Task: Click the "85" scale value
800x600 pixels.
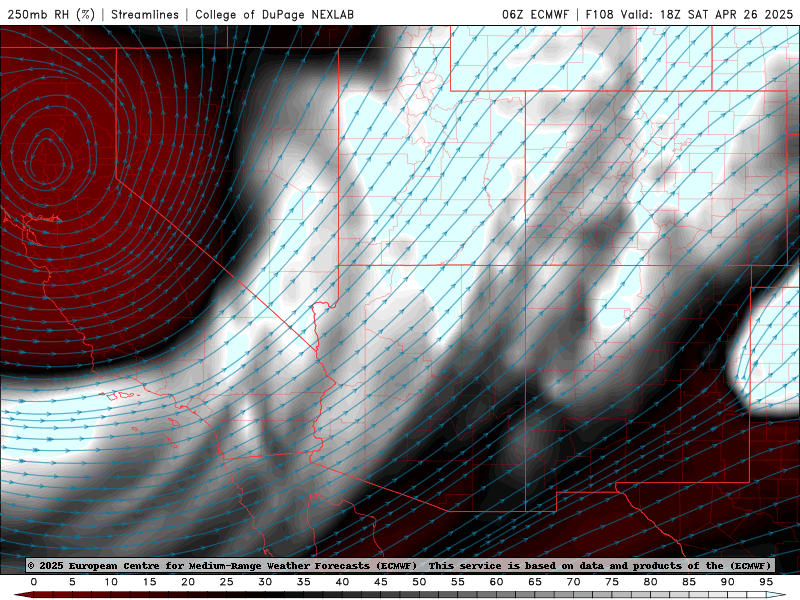Action: click(x=689, y=582)
